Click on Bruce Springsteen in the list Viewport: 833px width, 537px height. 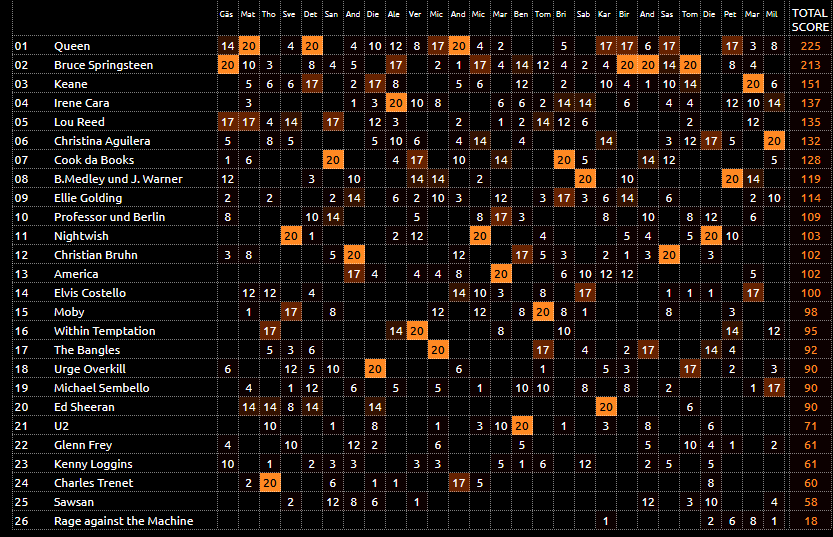(103, 65)
